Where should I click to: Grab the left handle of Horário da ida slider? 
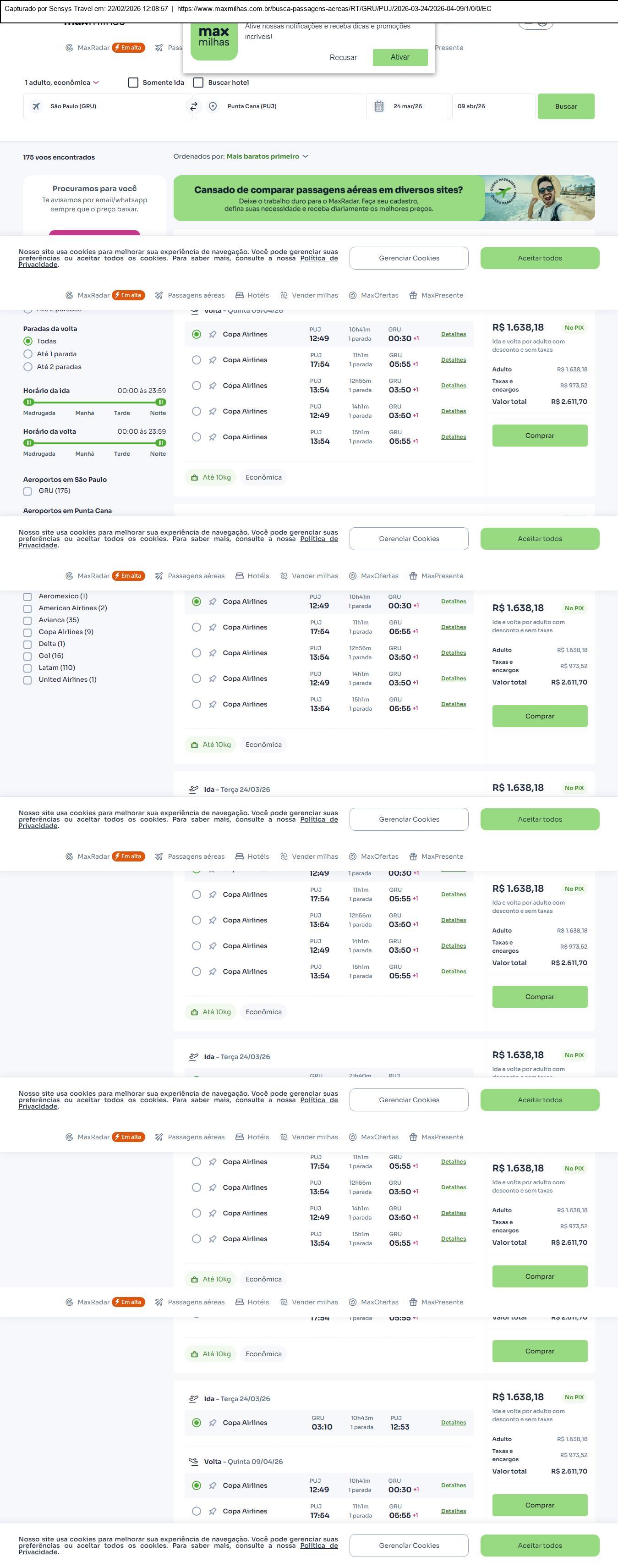click(28, 403)
